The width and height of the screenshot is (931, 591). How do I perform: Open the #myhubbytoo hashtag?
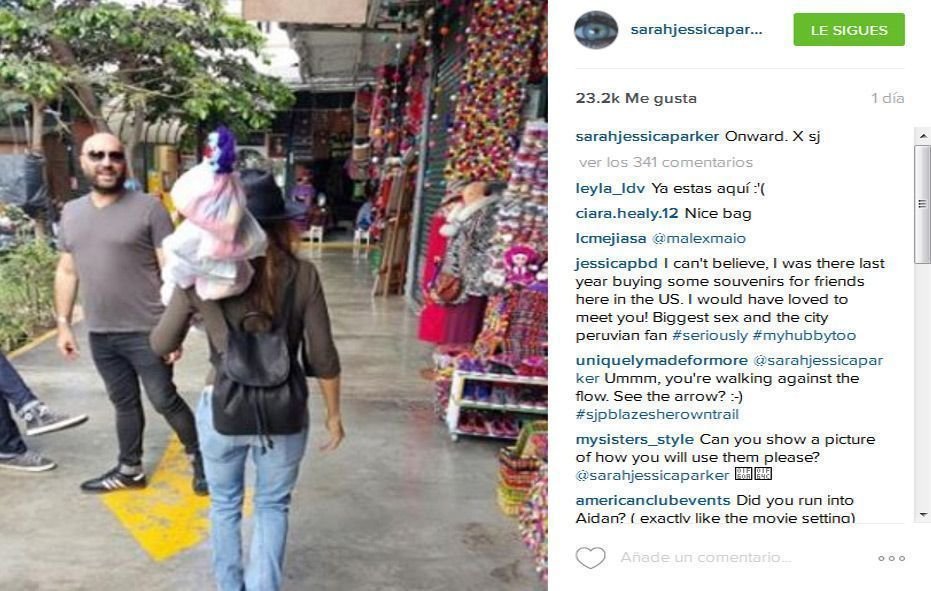tap(804, 335)
